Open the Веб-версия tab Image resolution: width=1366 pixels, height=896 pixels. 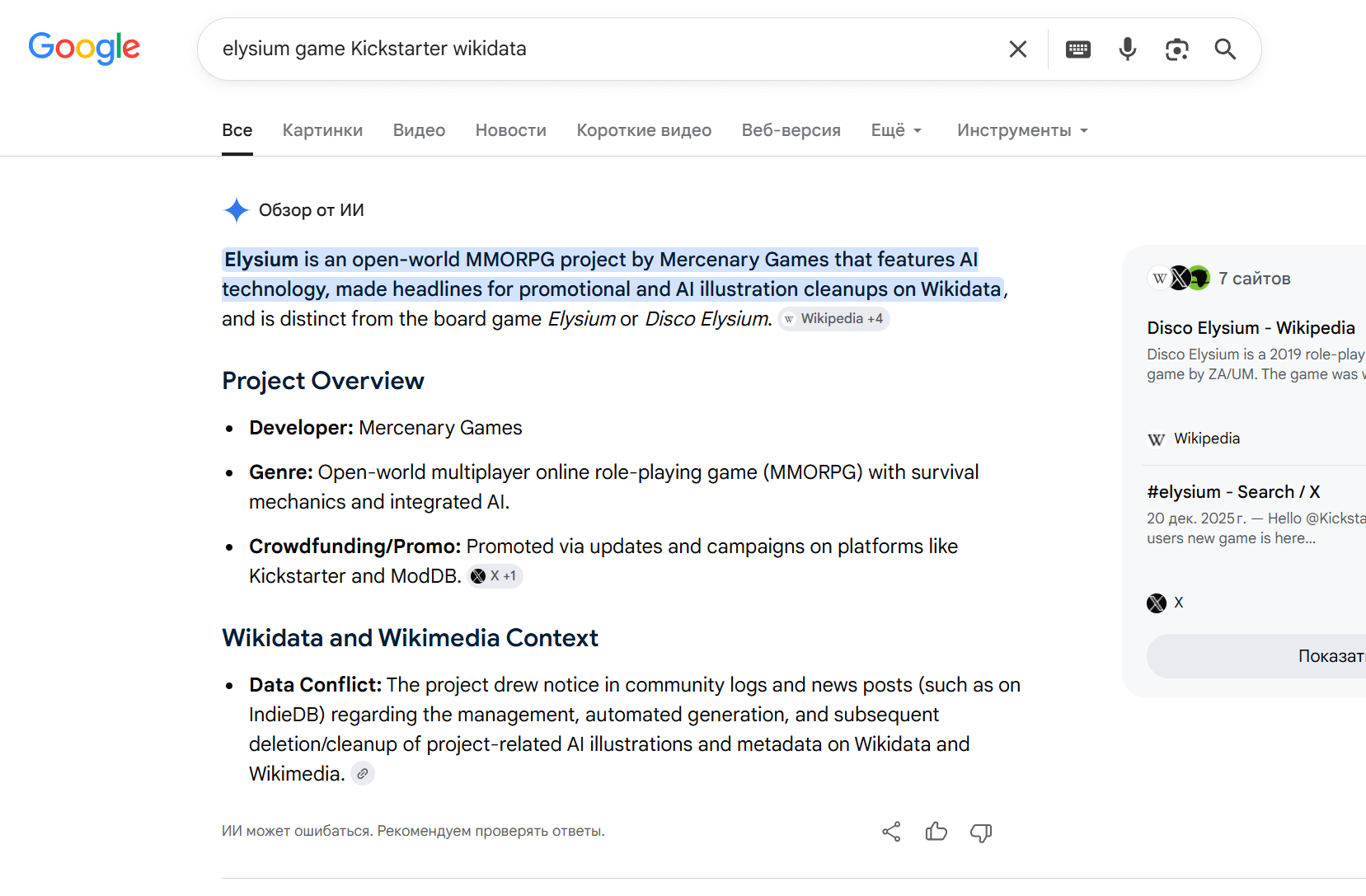(791, 130)
